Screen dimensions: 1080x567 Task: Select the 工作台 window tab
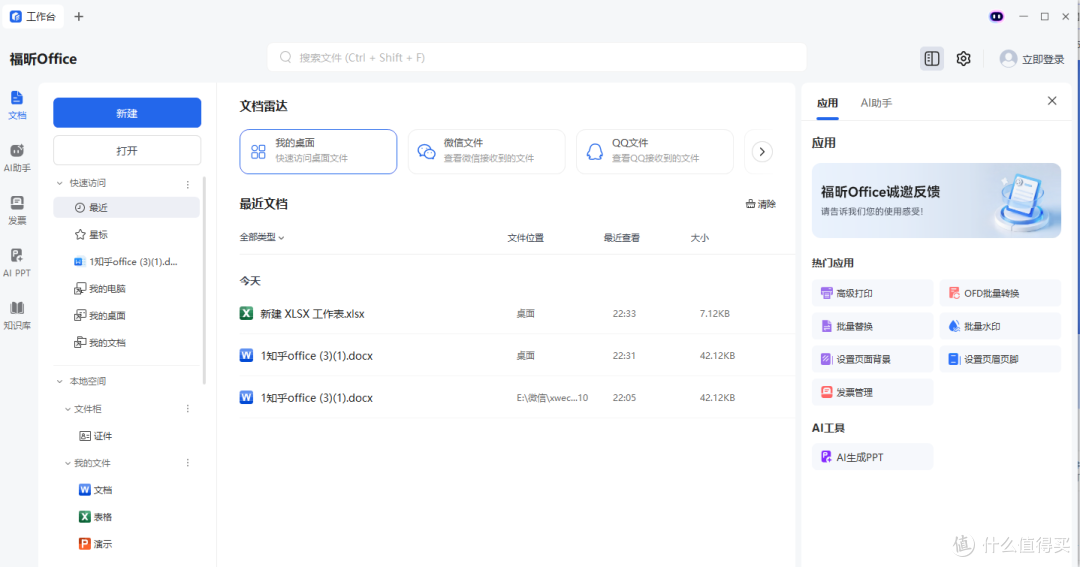tap(33, 17)
